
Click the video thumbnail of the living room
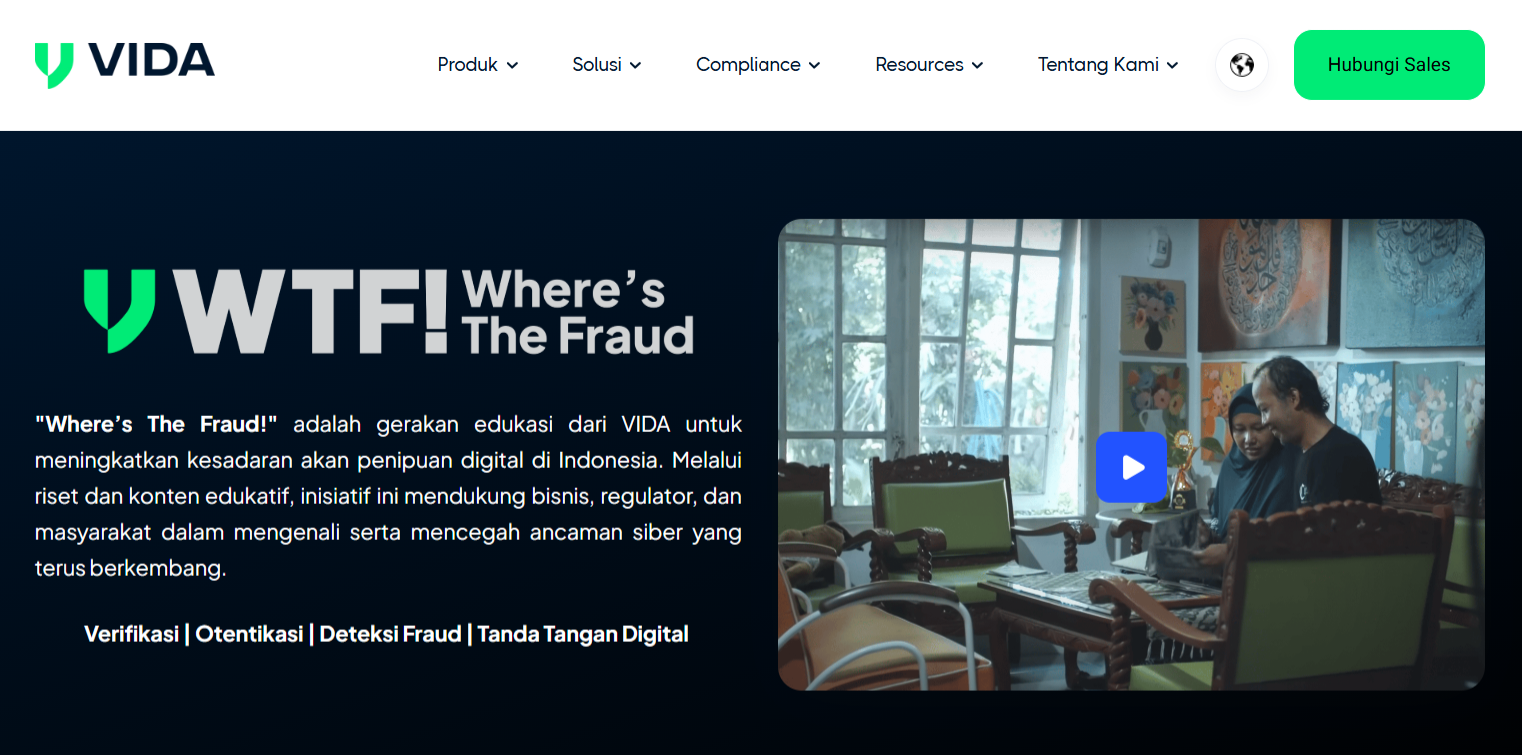(1131, 454)
